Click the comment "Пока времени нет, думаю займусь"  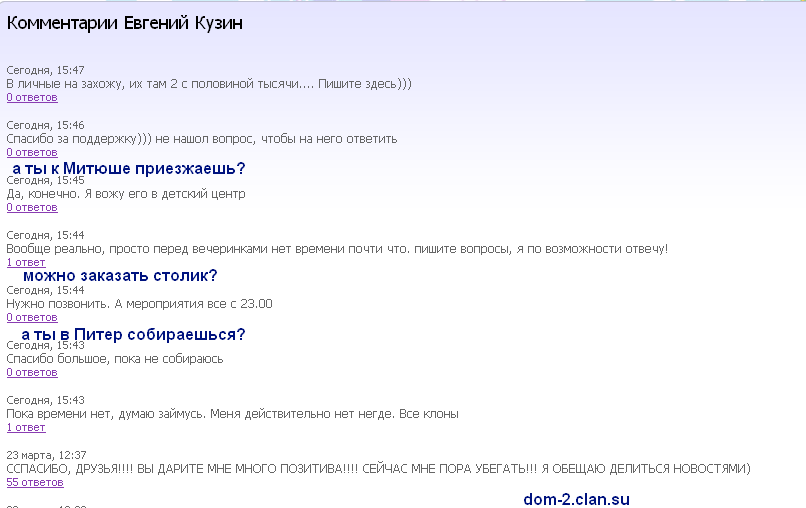[232, 414]
